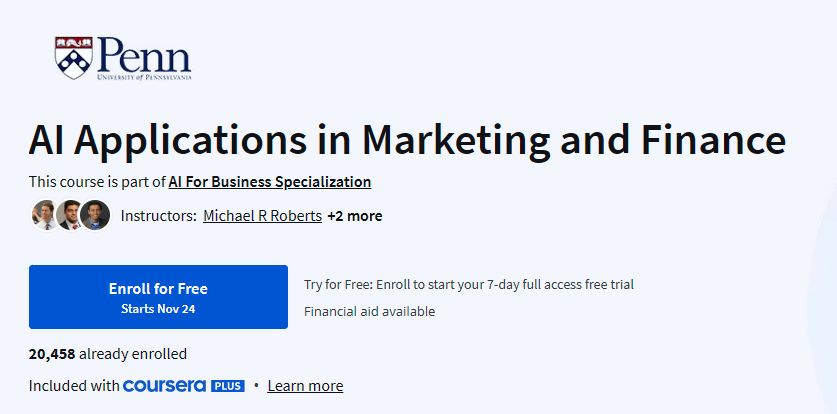Click the Instructors: label
This screenshot has height=414, width=837.
(x=158, y=216)
